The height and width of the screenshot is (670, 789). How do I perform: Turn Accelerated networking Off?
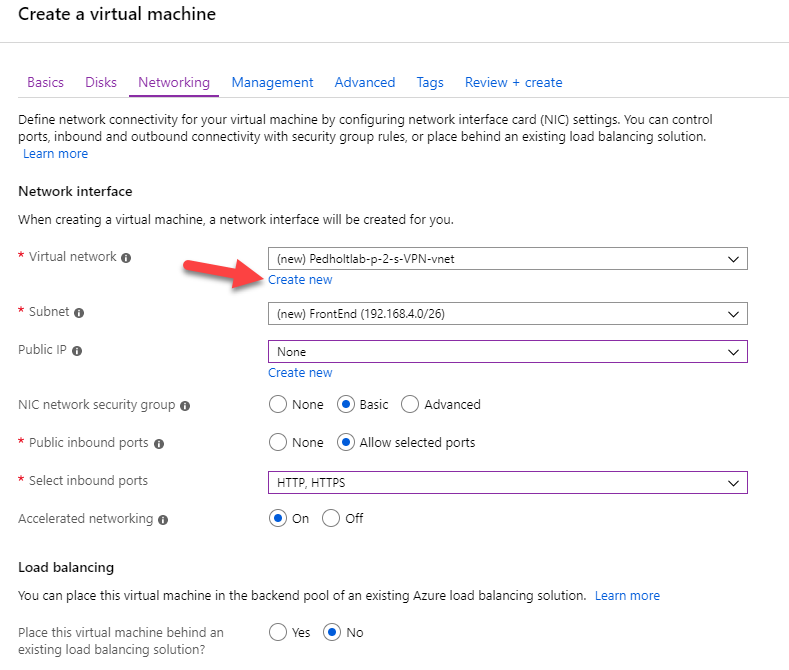[331, 518]
